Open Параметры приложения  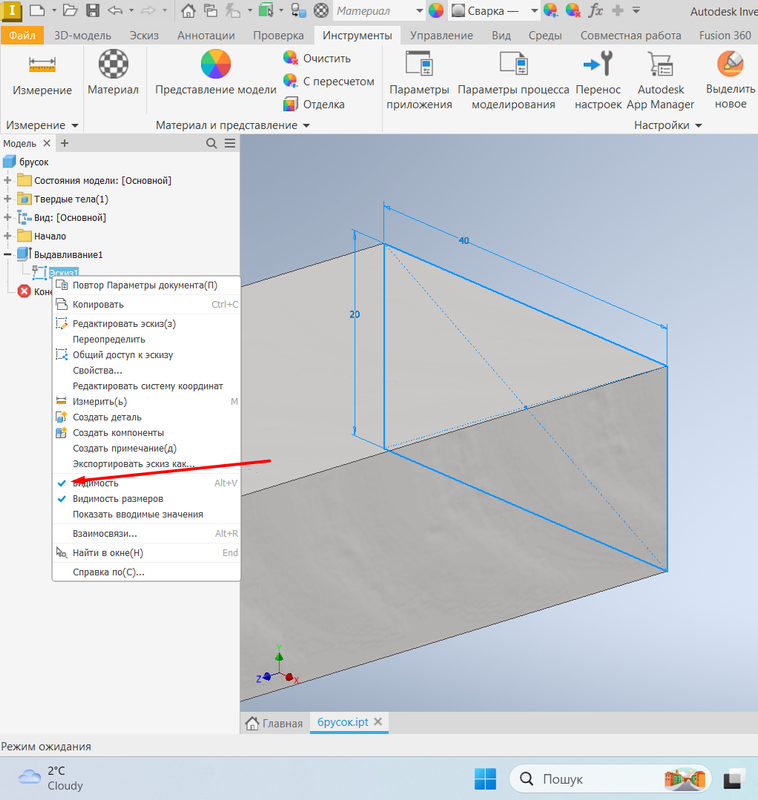tap(419, 80)
